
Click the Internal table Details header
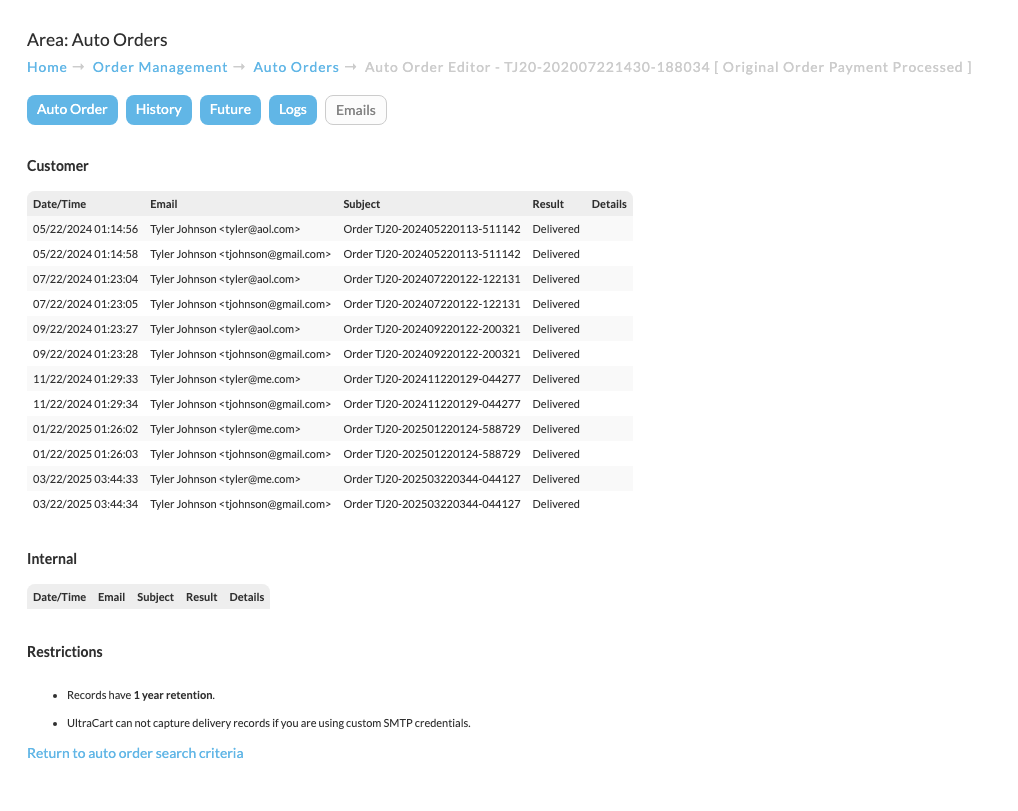click(x=247, y=597)
